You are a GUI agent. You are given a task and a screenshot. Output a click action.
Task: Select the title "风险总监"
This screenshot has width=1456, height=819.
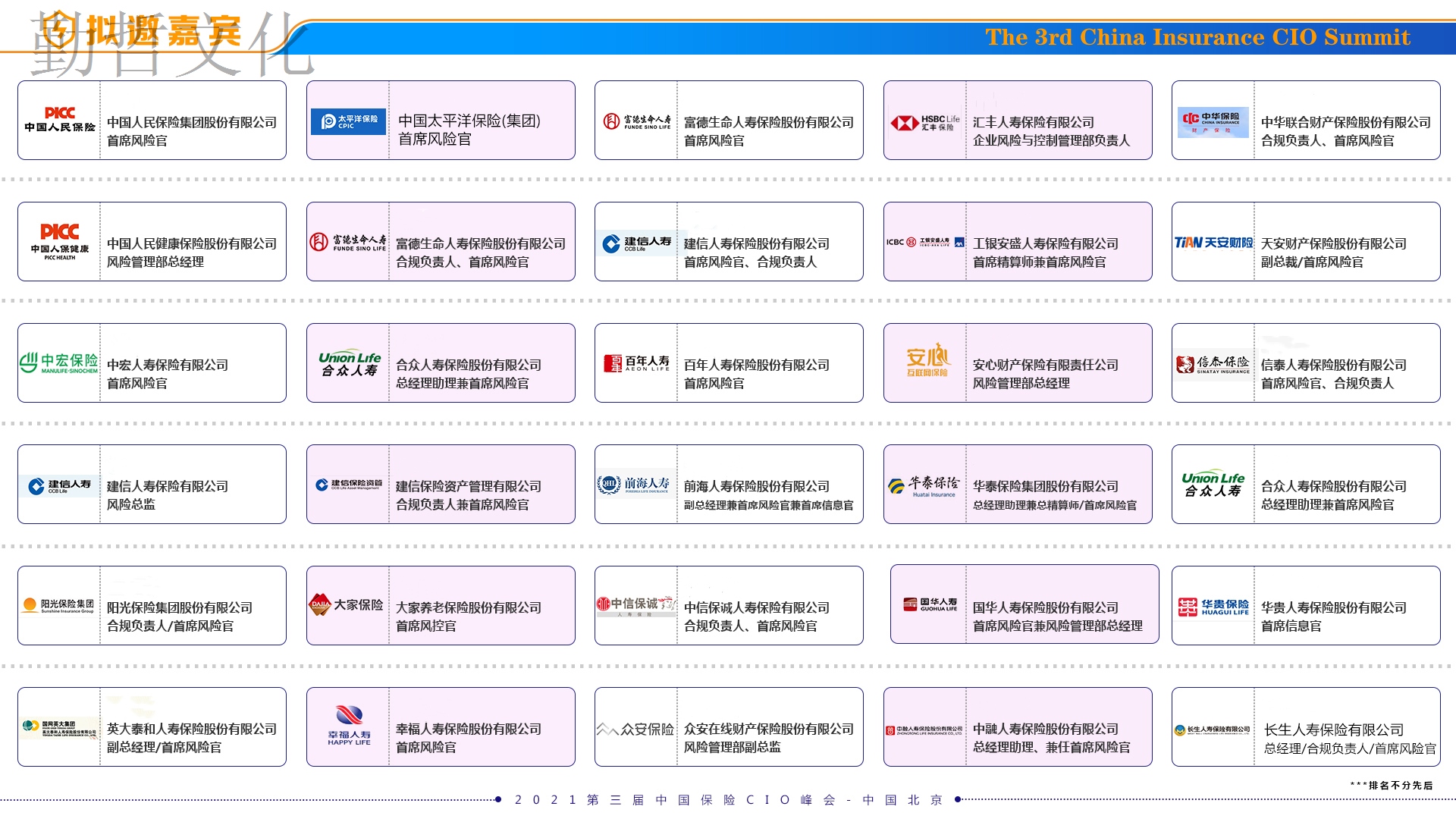coord(131,504)
